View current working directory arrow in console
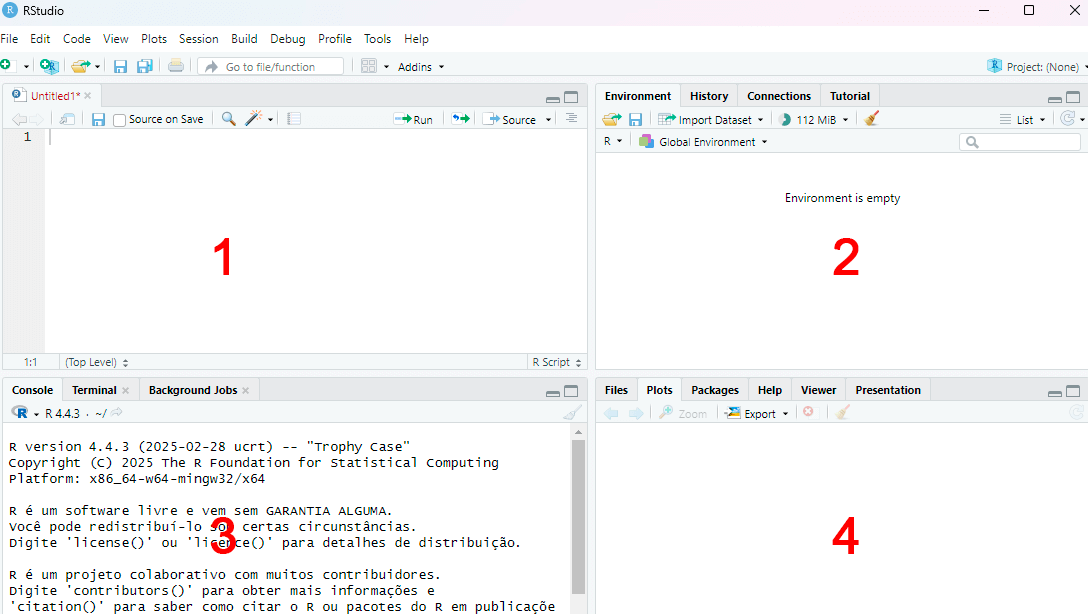This screenshot has height=614, width=1088. click(x=117, y=413)
